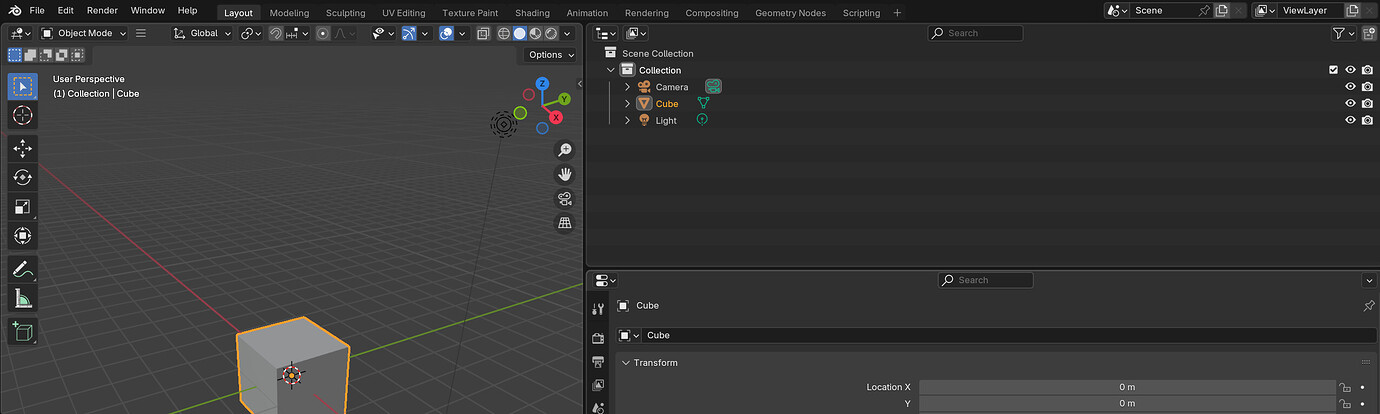Select the Rotate tool

click(x=23, y=178)
